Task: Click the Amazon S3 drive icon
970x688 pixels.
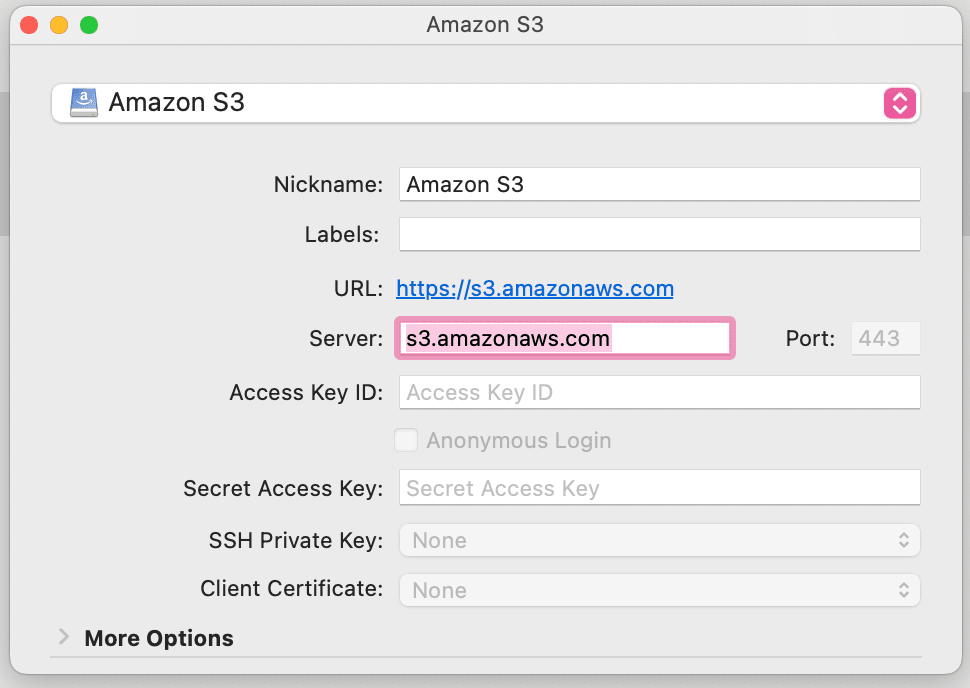Action: coord(84,102)
